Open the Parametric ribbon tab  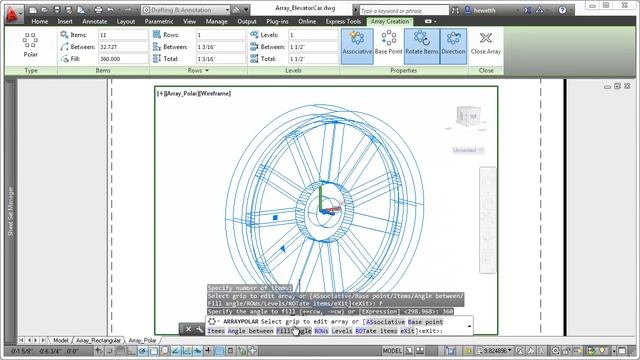pyautogui.click(x=159, y=21)
